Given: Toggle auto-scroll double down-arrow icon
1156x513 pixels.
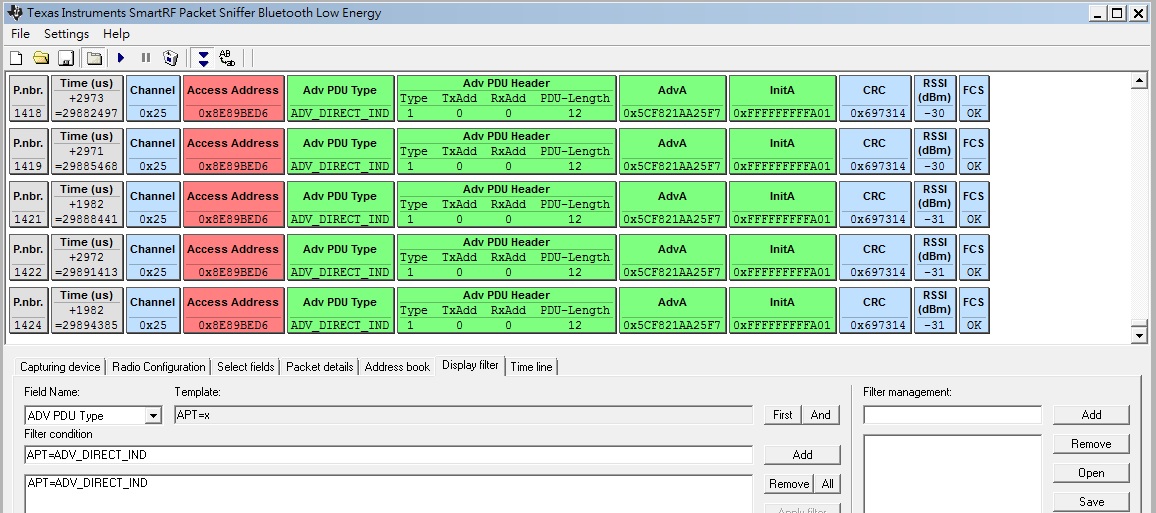Looking at the screenshot, I should click(x=203, y=57).
